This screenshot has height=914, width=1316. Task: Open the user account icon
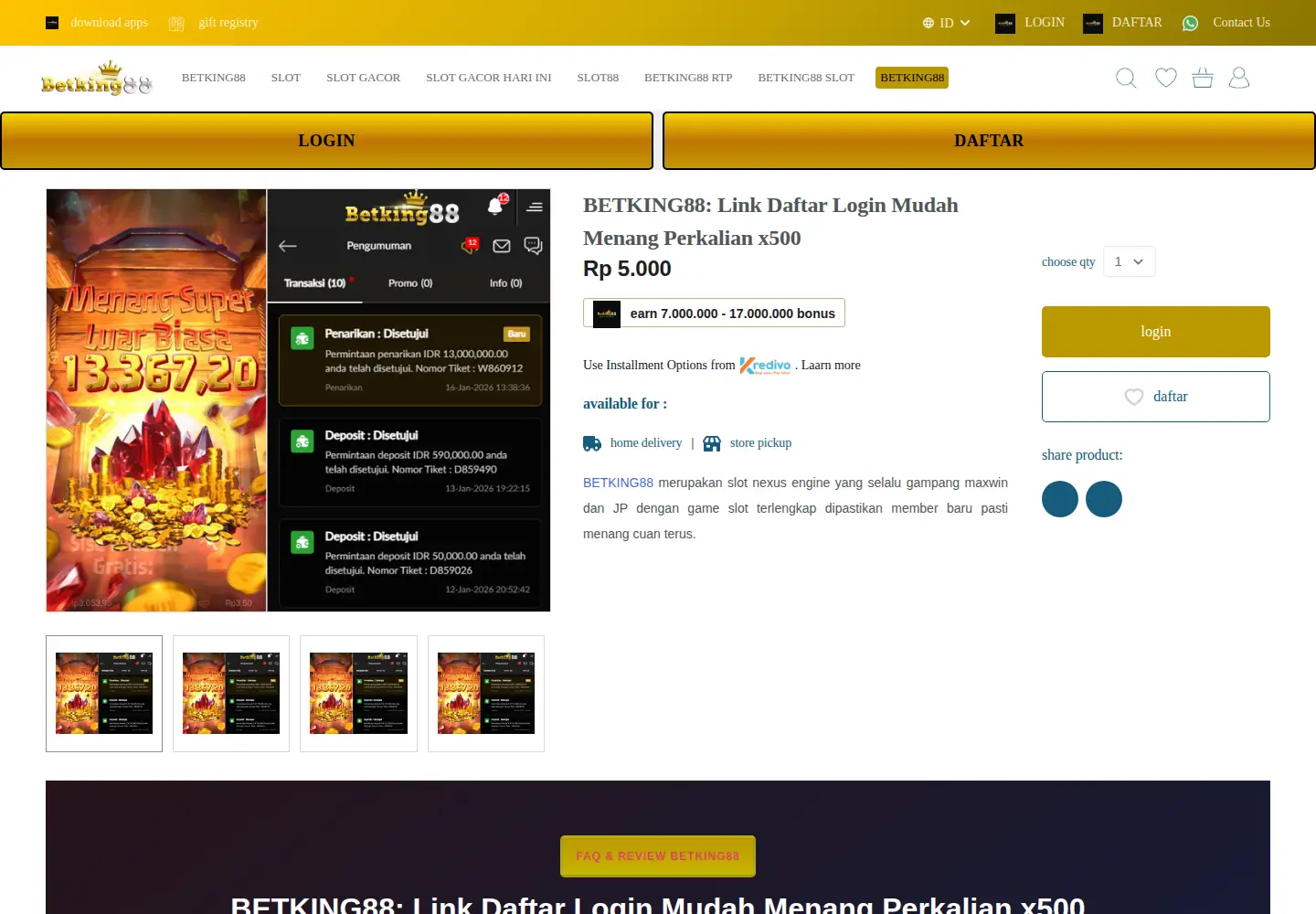1239,78
